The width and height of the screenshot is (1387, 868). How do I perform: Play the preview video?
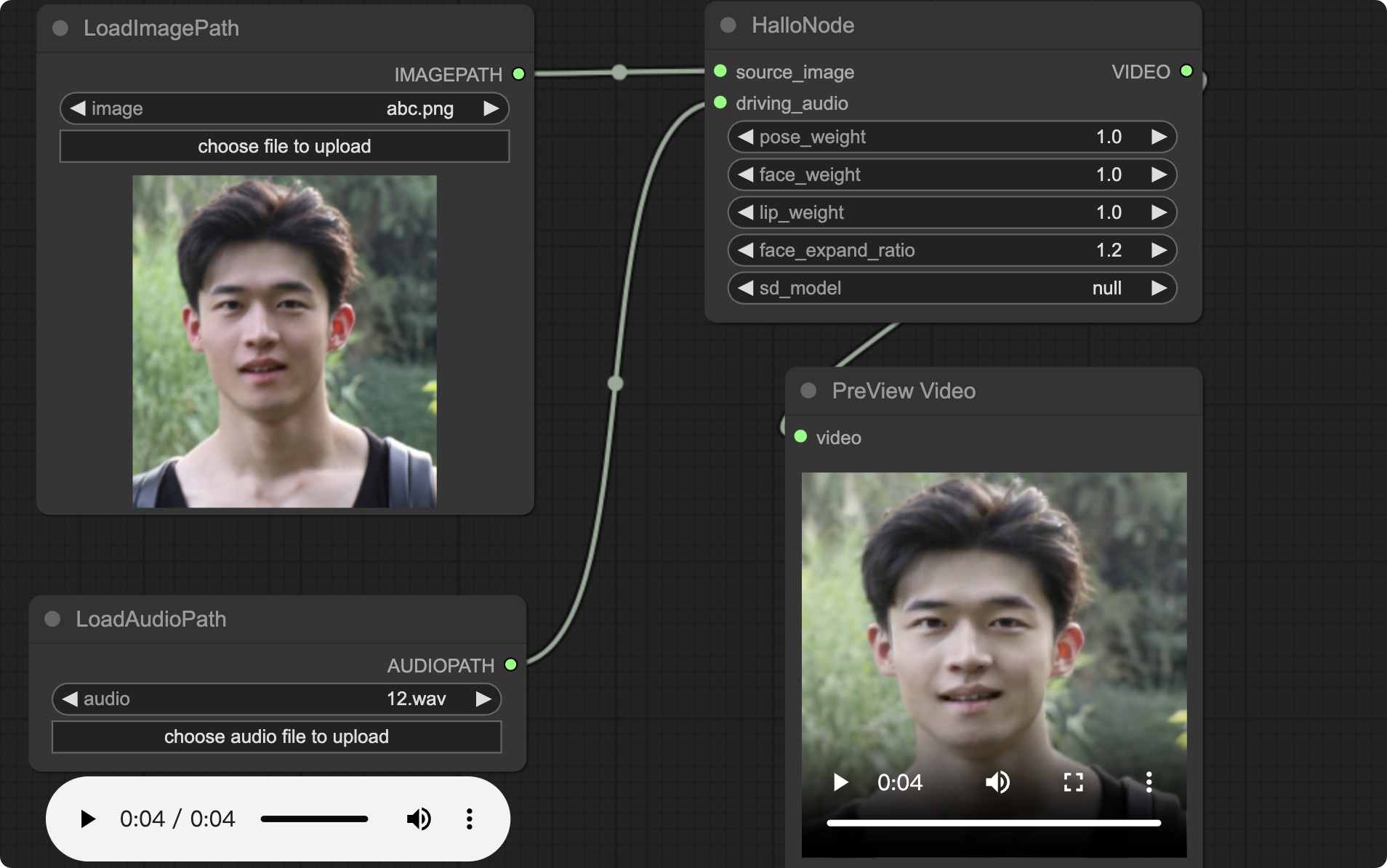click(x=840, y=782)
